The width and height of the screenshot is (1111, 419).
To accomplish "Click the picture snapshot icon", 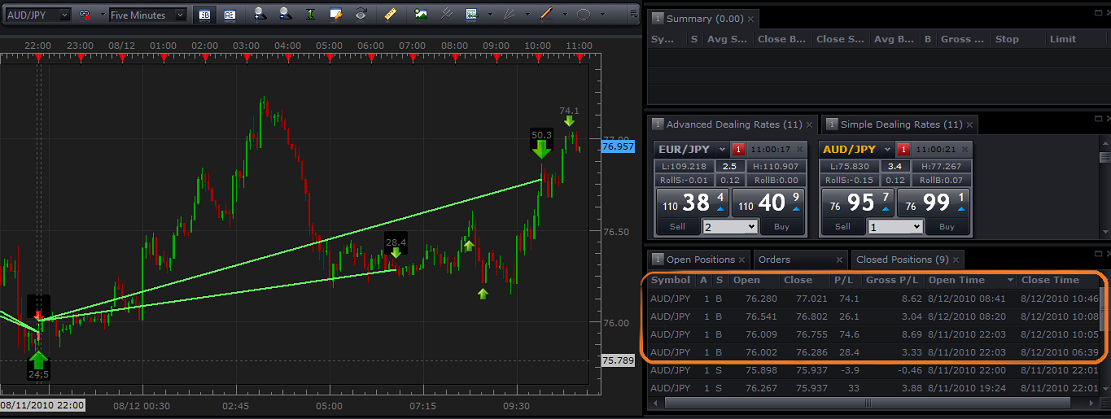I will pyautogui.click(x=421, y=13).
